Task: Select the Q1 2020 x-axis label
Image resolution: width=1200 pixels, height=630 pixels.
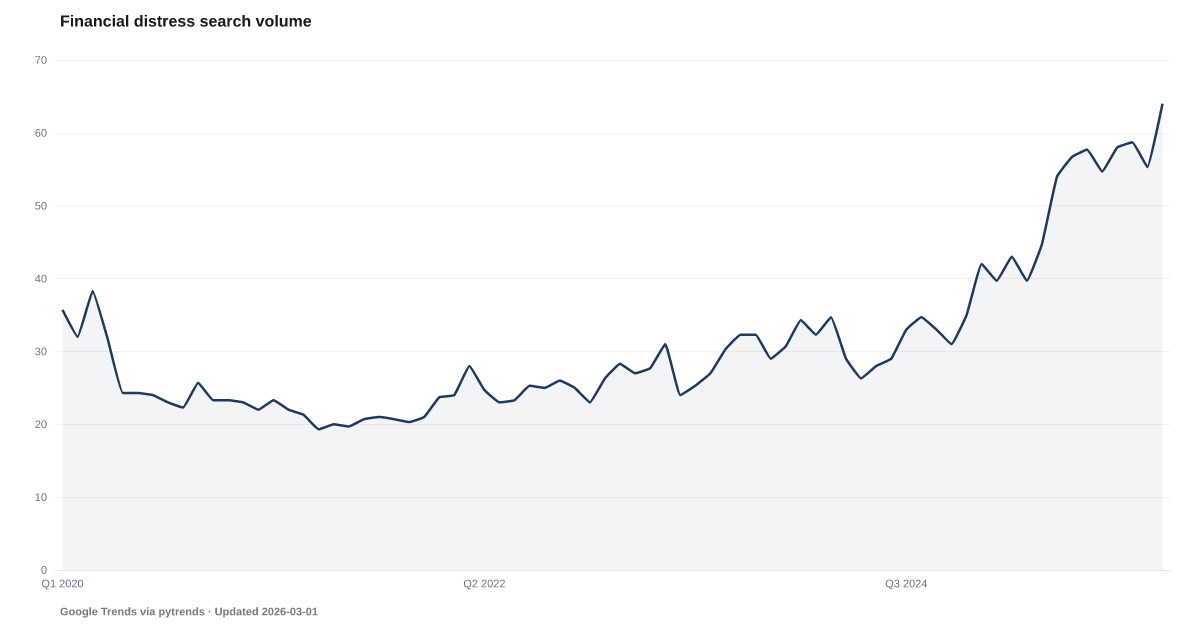Action: [x=62, y=583]
